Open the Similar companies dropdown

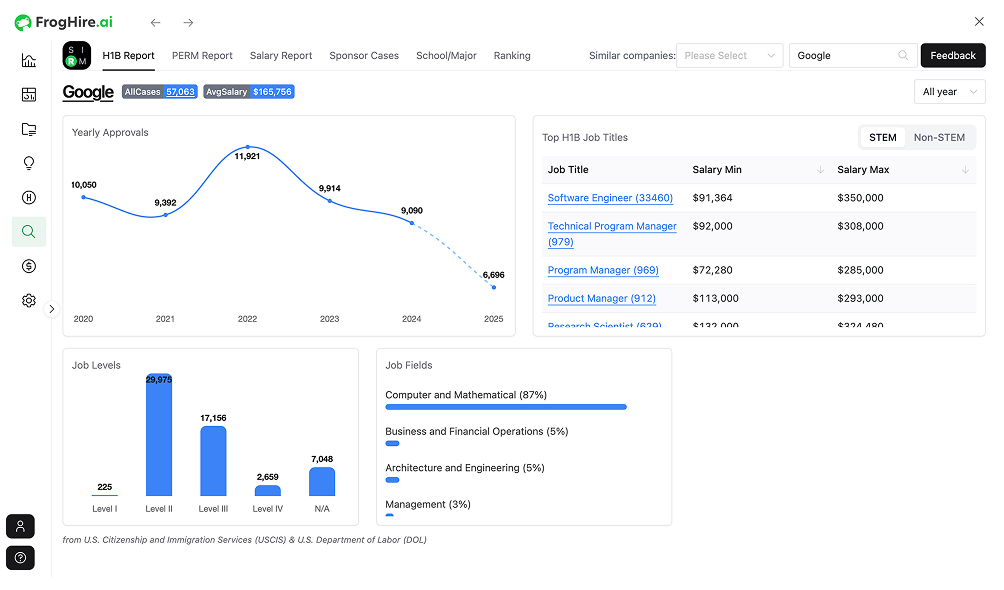click(x=729, y=56)
